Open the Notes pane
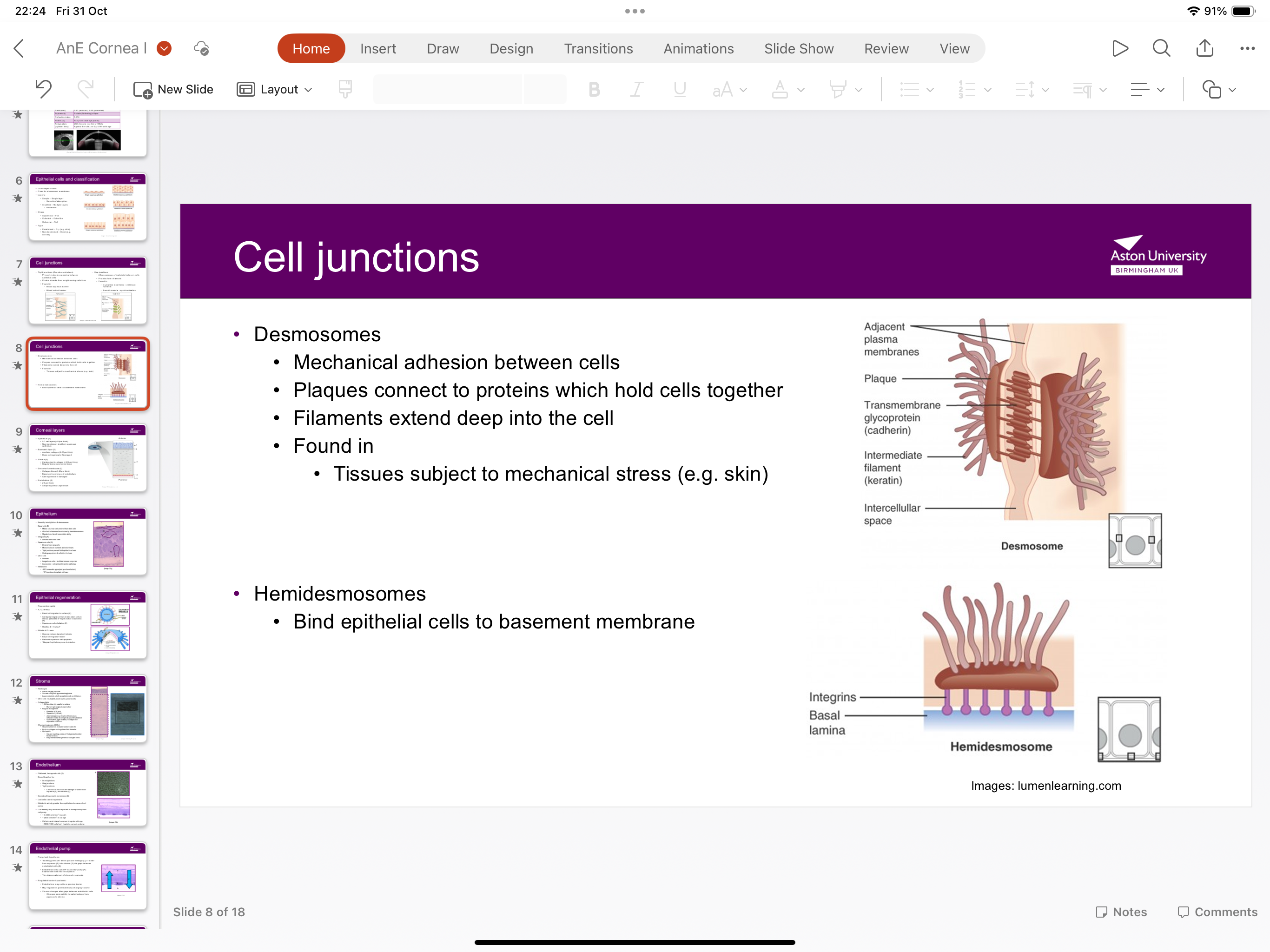Image resolution: width=1270 pixels, height=952 pixels. point(1121,912)
